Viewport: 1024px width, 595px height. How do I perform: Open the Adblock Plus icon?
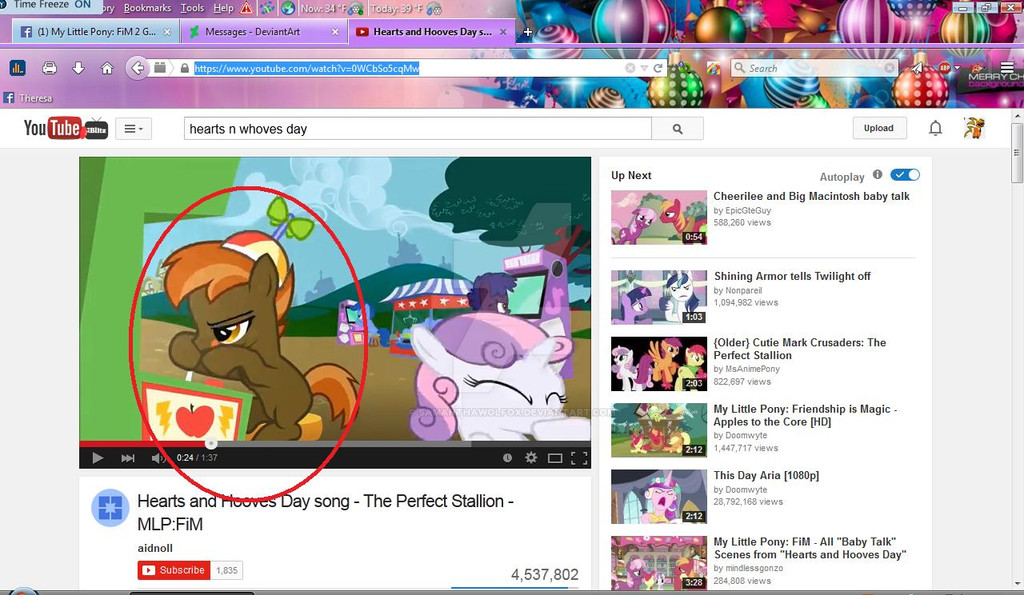[x=945, y=67]
